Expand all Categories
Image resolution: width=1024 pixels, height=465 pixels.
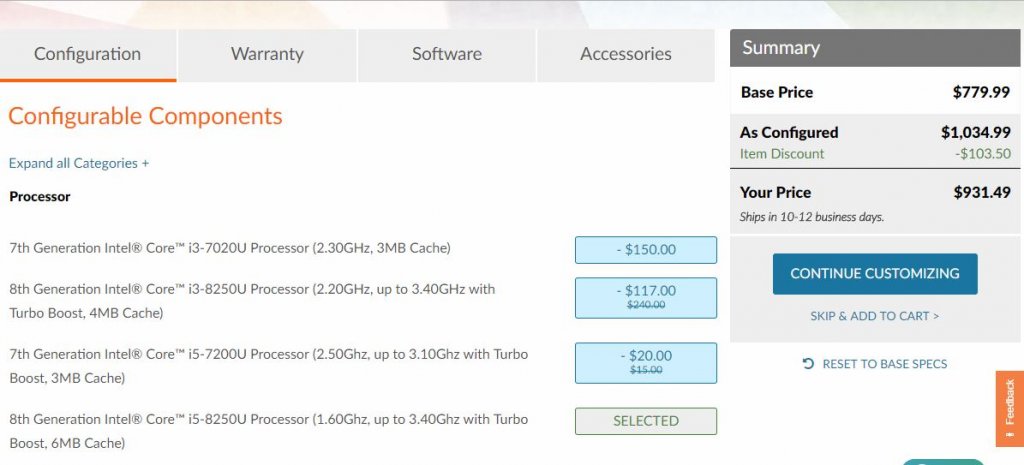pyautogui.click(x=78, y=163)
